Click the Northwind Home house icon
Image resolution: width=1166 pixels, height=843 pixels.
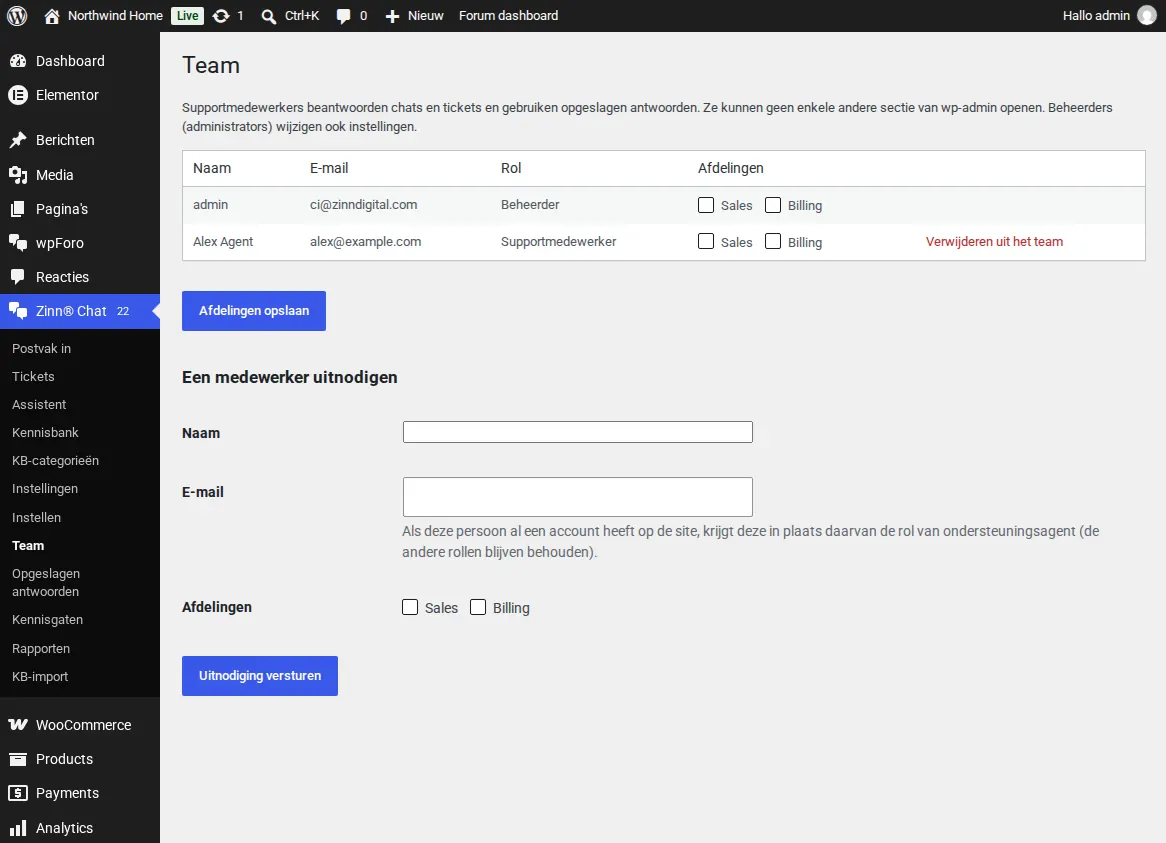(x=51, y=16)
